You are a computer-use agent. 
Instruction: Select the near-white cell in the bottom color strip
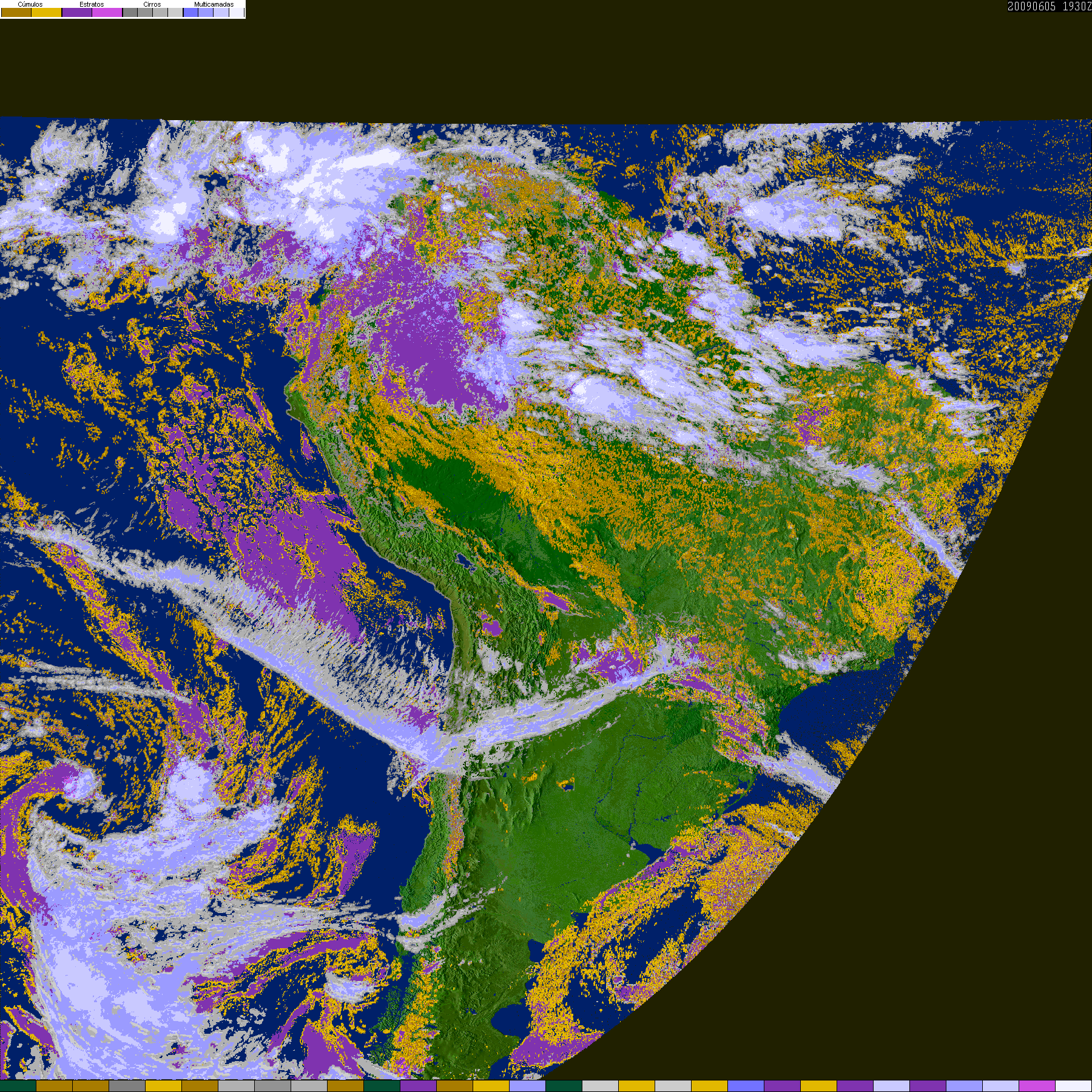pyautogui.click(x=1074, y=1086)
